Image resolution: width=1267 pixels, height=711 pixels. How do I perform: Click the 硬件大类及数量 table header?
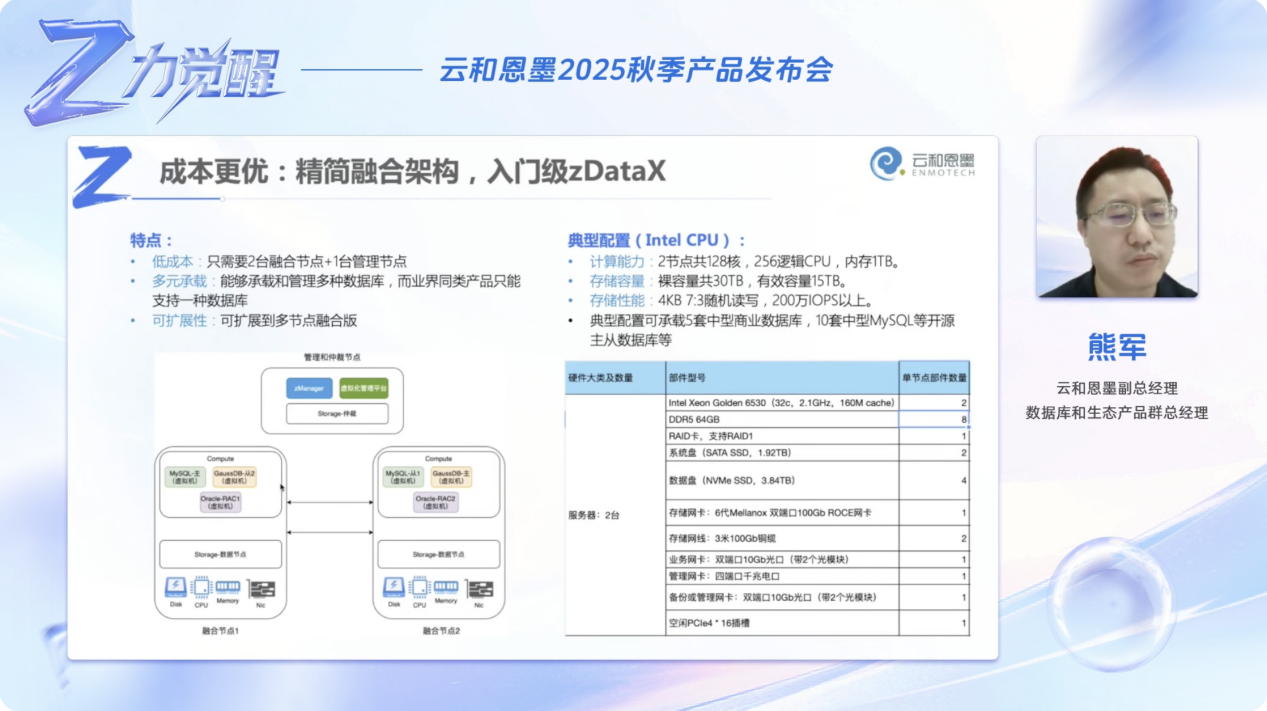(x=615, y=378)
